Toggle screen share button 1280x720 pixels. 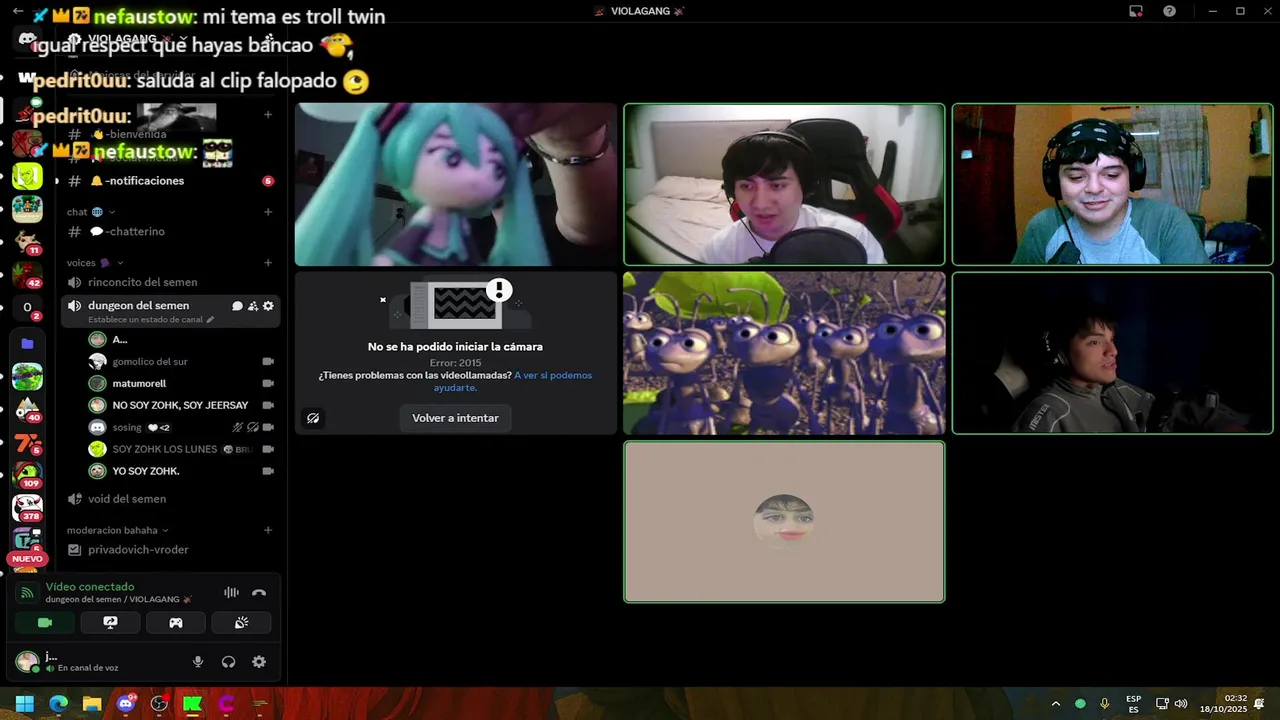click(110, 622)
